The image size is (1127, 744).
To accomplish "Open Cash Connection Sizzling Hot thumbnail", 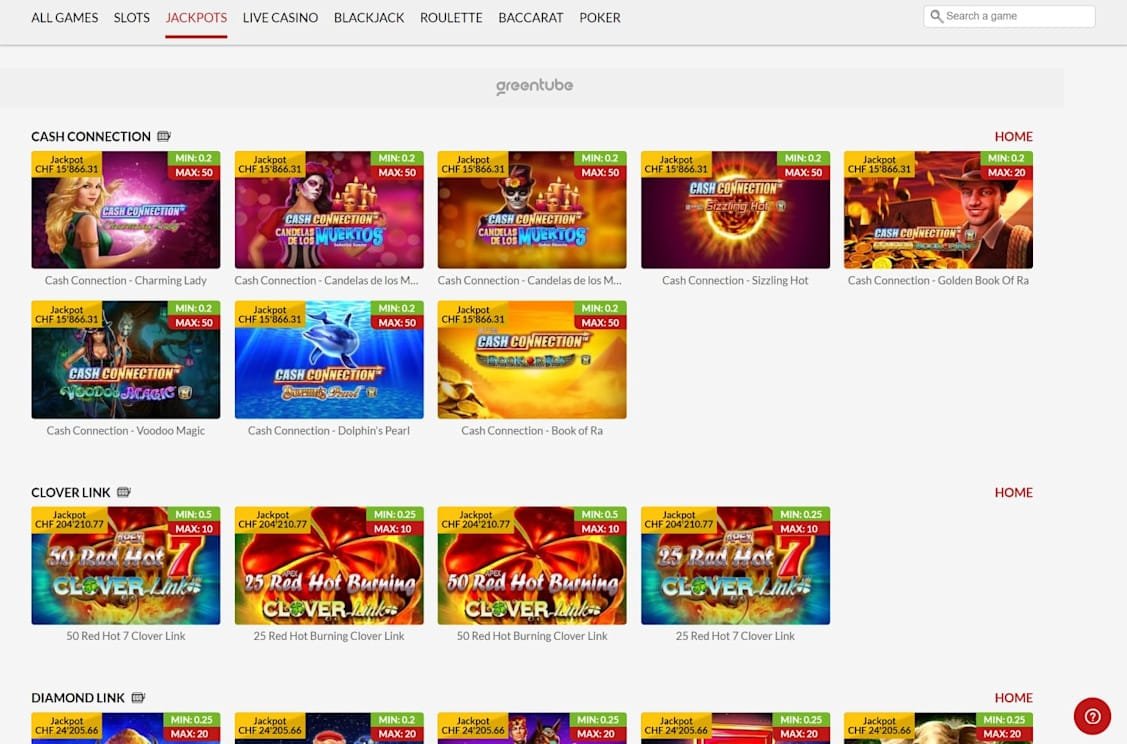I will pyautogui.click(x=735, y=209).
